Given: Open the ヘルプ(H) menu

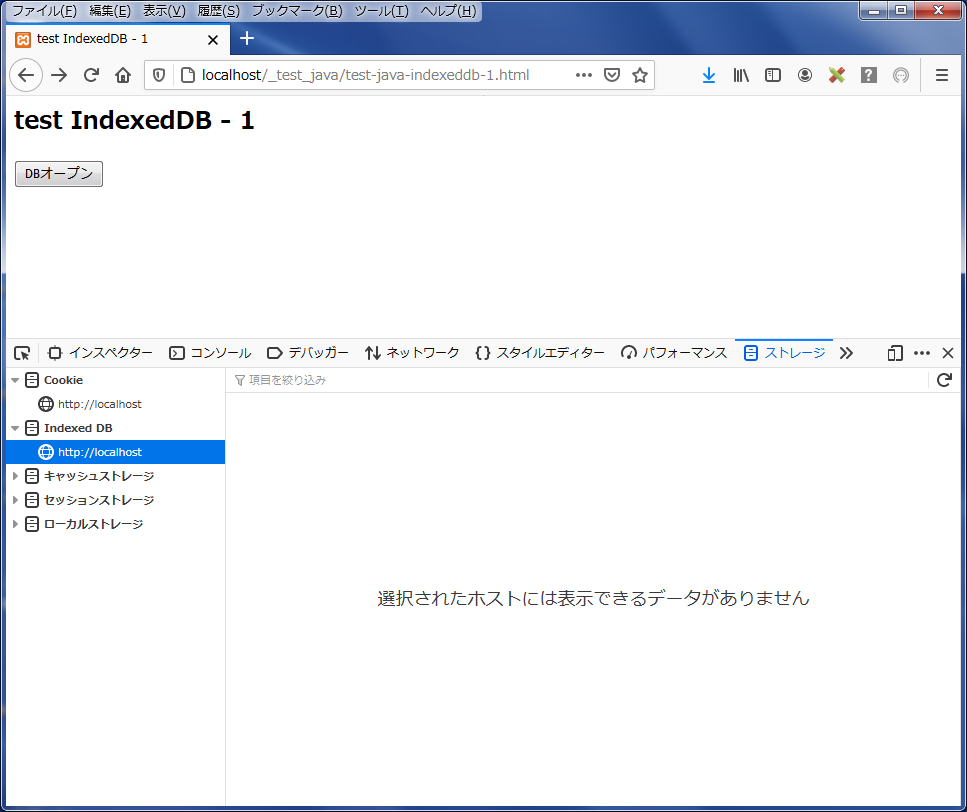Looking at the screenshot, I should (448, 11).
